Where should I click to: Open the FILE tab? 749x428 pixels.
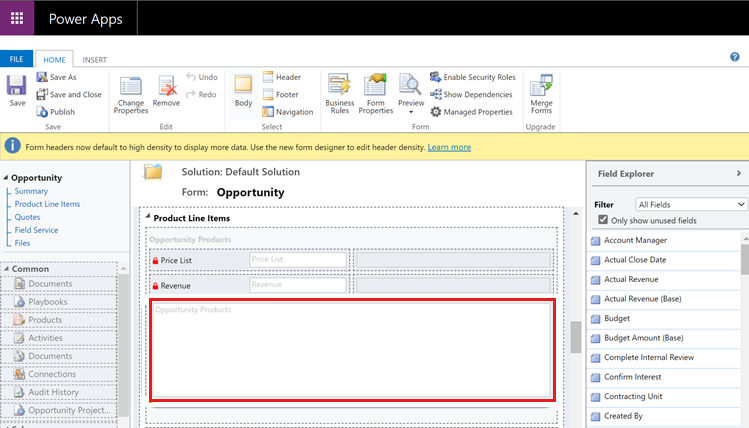16,59
